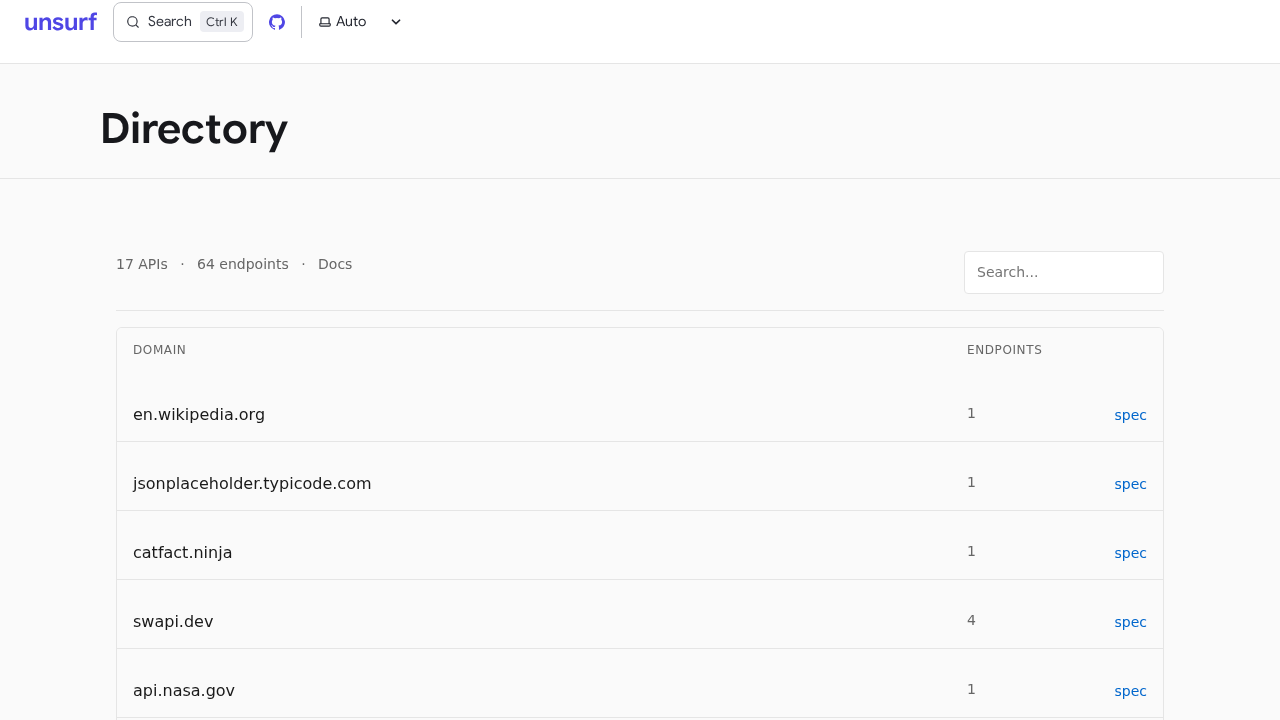Select the api.nasa.gov domain text
The width and height of the screenshot is (1280, 720).
tap(184, 690)
